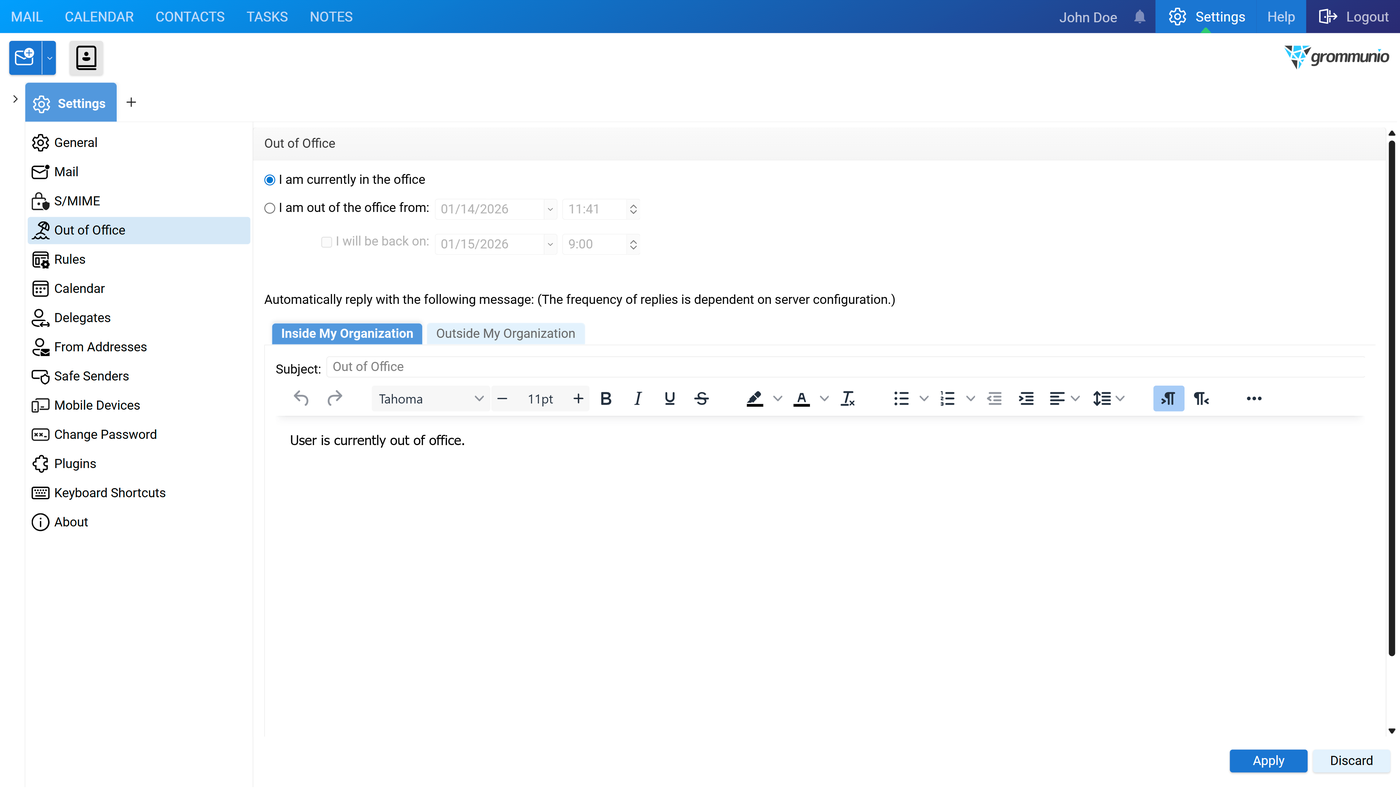Image resolution: width=1400 pixels, height=788 pixels.
Task: Toggle italic formatting
Action: pyautogui.click(x=638, y=399)
